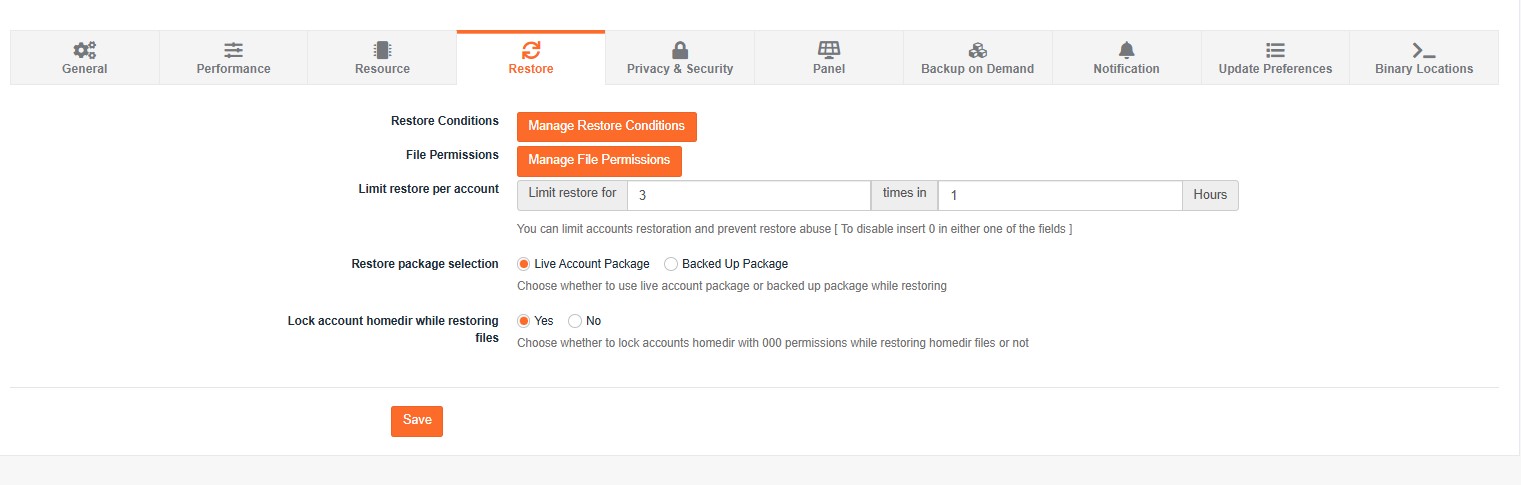Switch to Backup on Demand tab label
This screenshot has width=1521, height=485.
click(977, 69)
